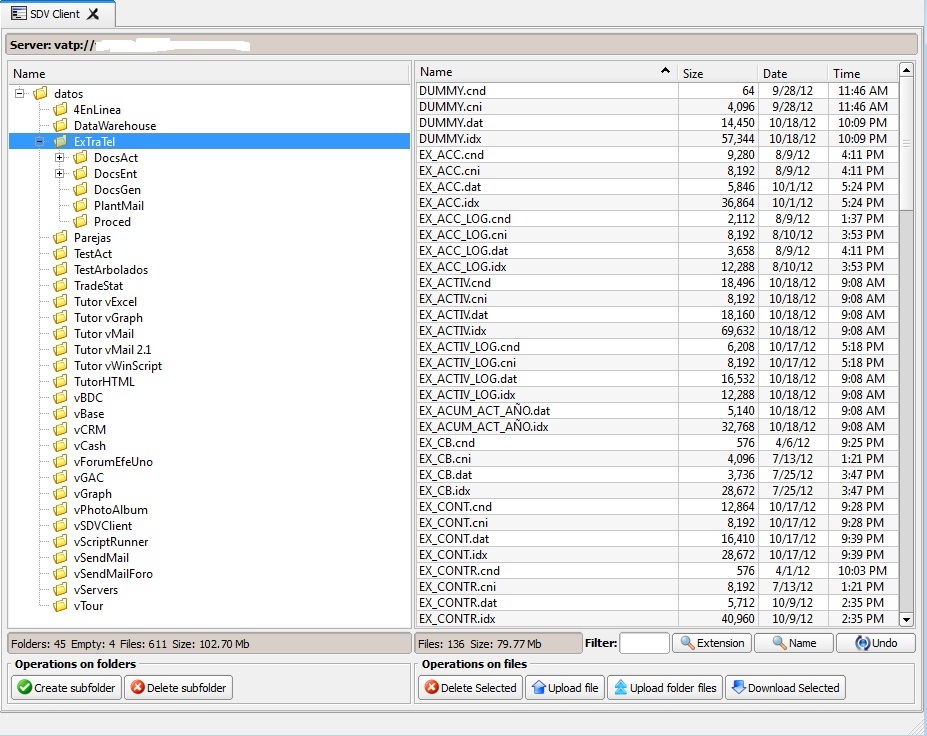The image size is (927, 736).
Task: Click the Download Selected button
Action: [785, 688]
